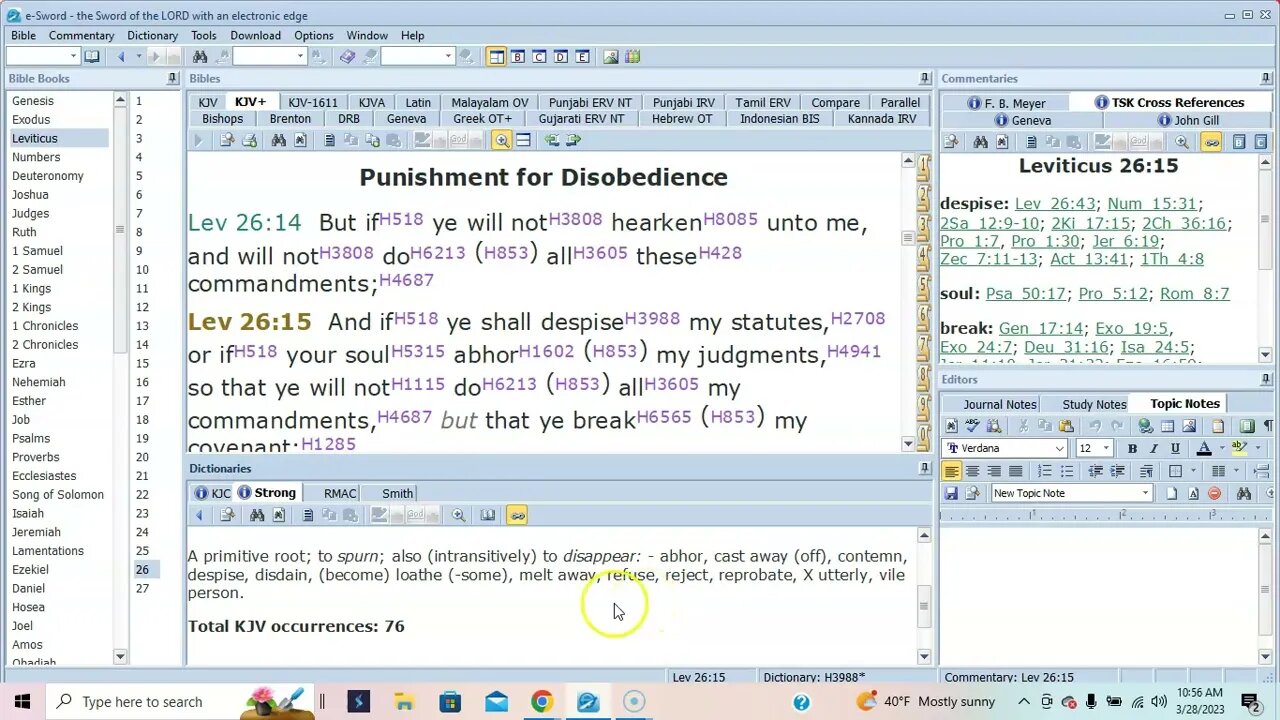Toggle Bold formatting in Editors
The width and height of the screenshot is (1280, 720).
pos(1132,448)
